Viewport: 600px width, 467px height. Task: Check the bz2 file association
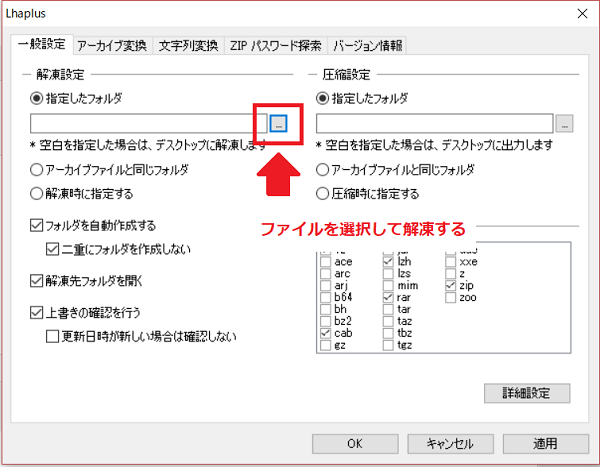326,321
